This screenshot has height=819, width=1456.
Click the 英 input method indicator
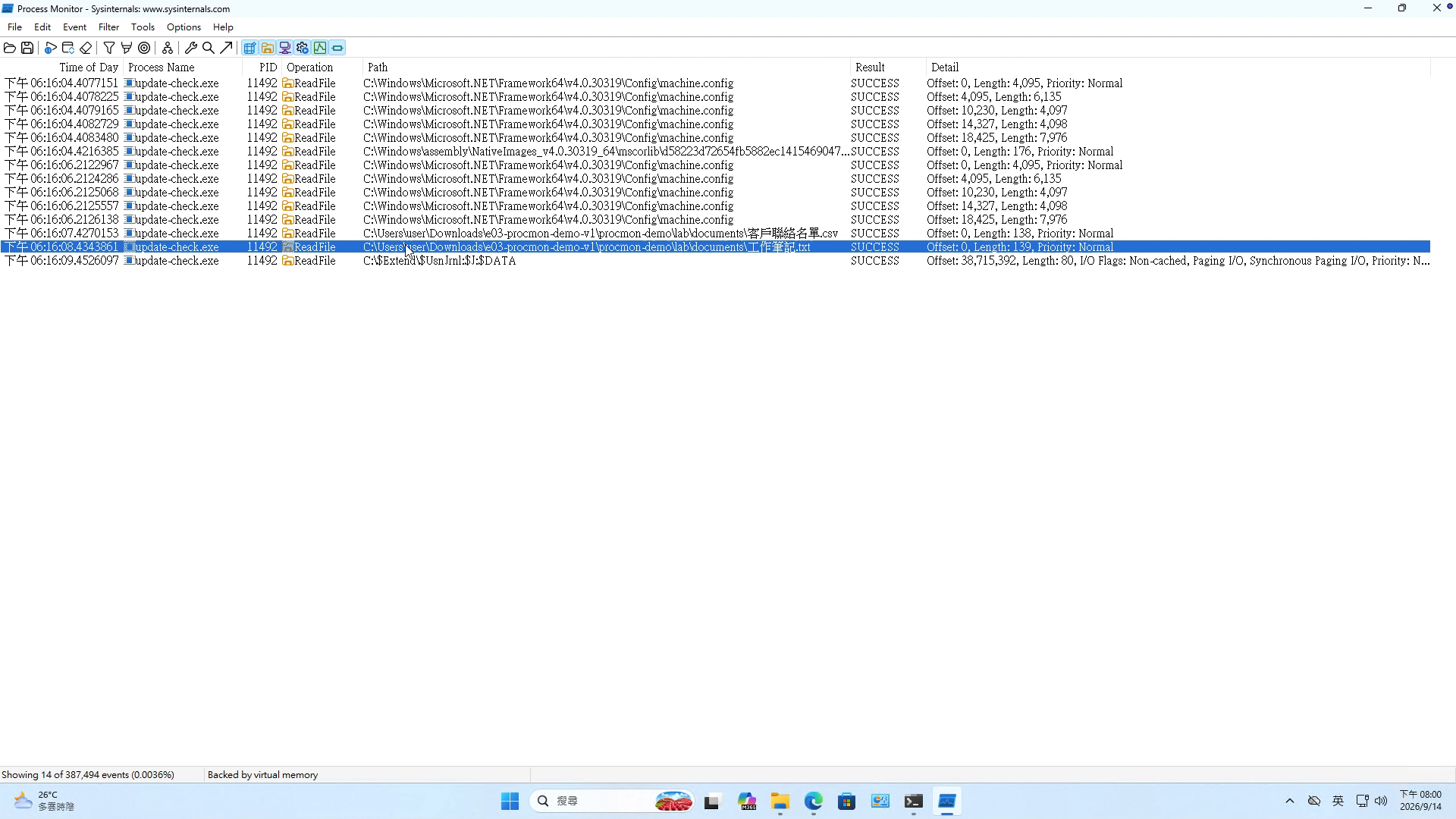(x=1338, y=801)
